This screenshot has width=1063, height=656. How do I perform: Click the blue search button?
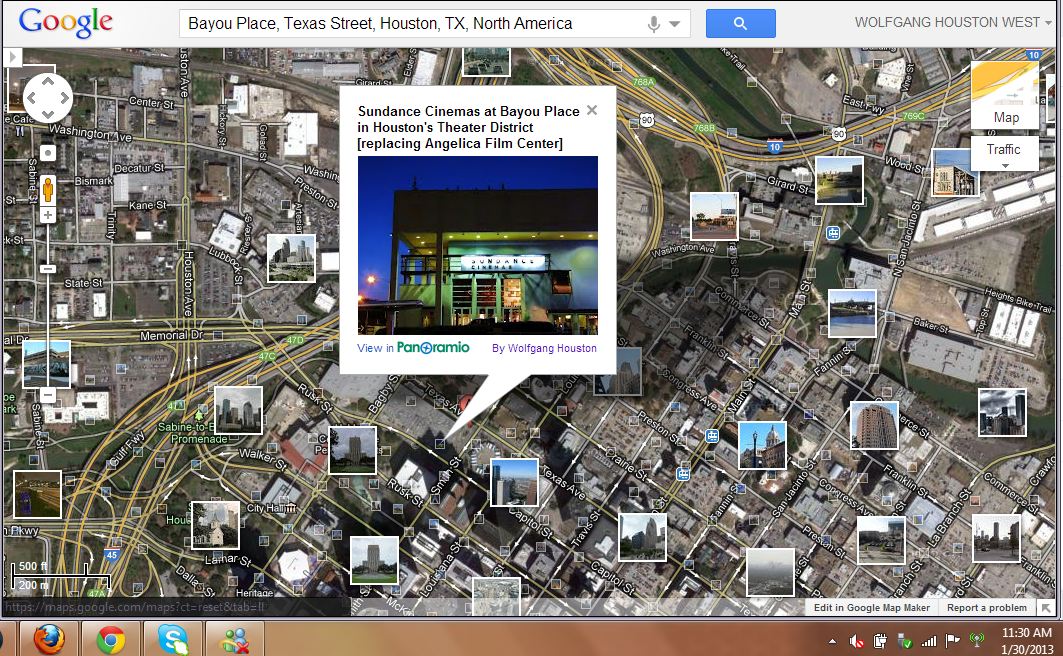[740, 24]
